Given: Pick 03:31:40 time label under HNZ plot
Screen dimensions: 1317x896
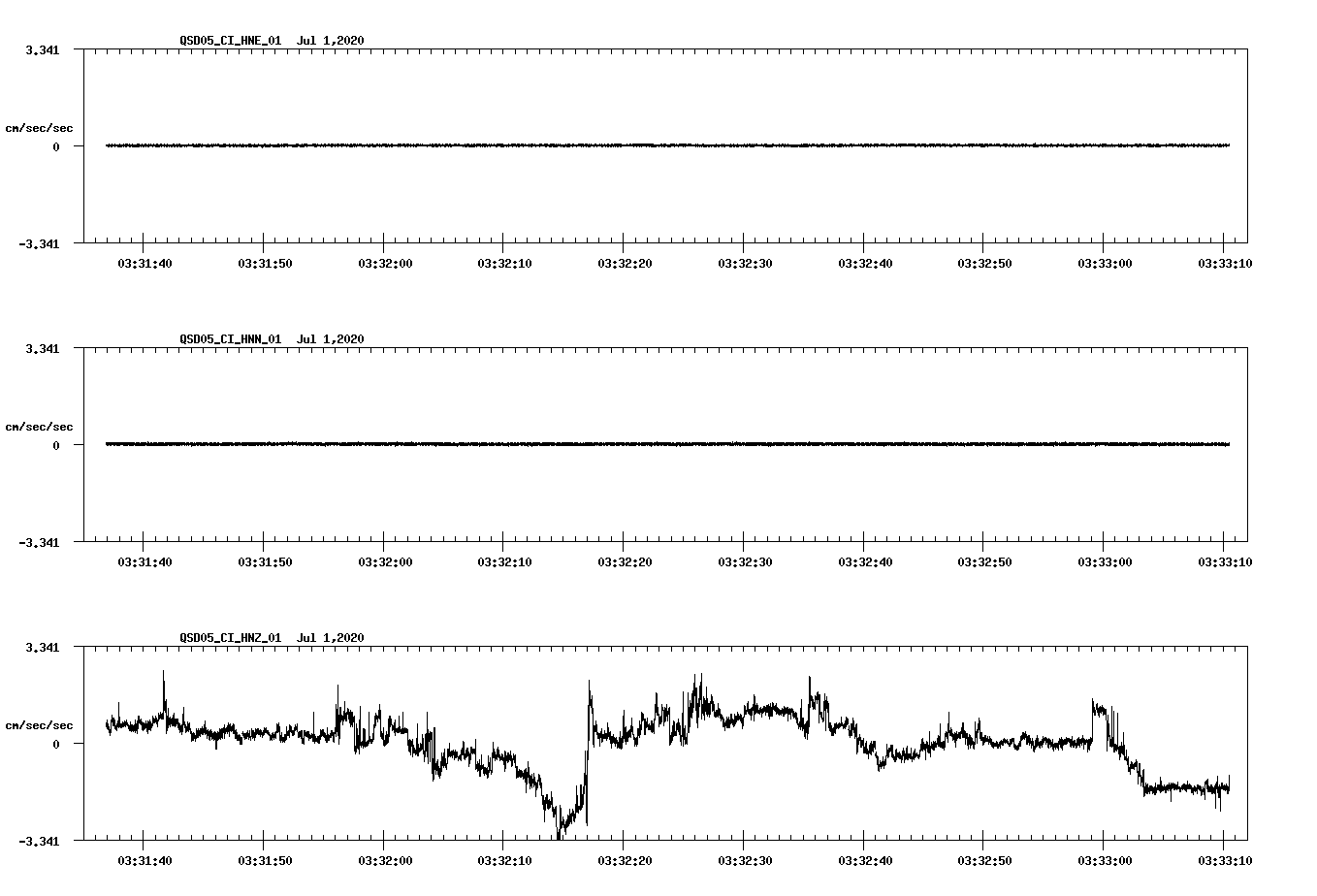Looking at the screenshot, I should [145, 860].
